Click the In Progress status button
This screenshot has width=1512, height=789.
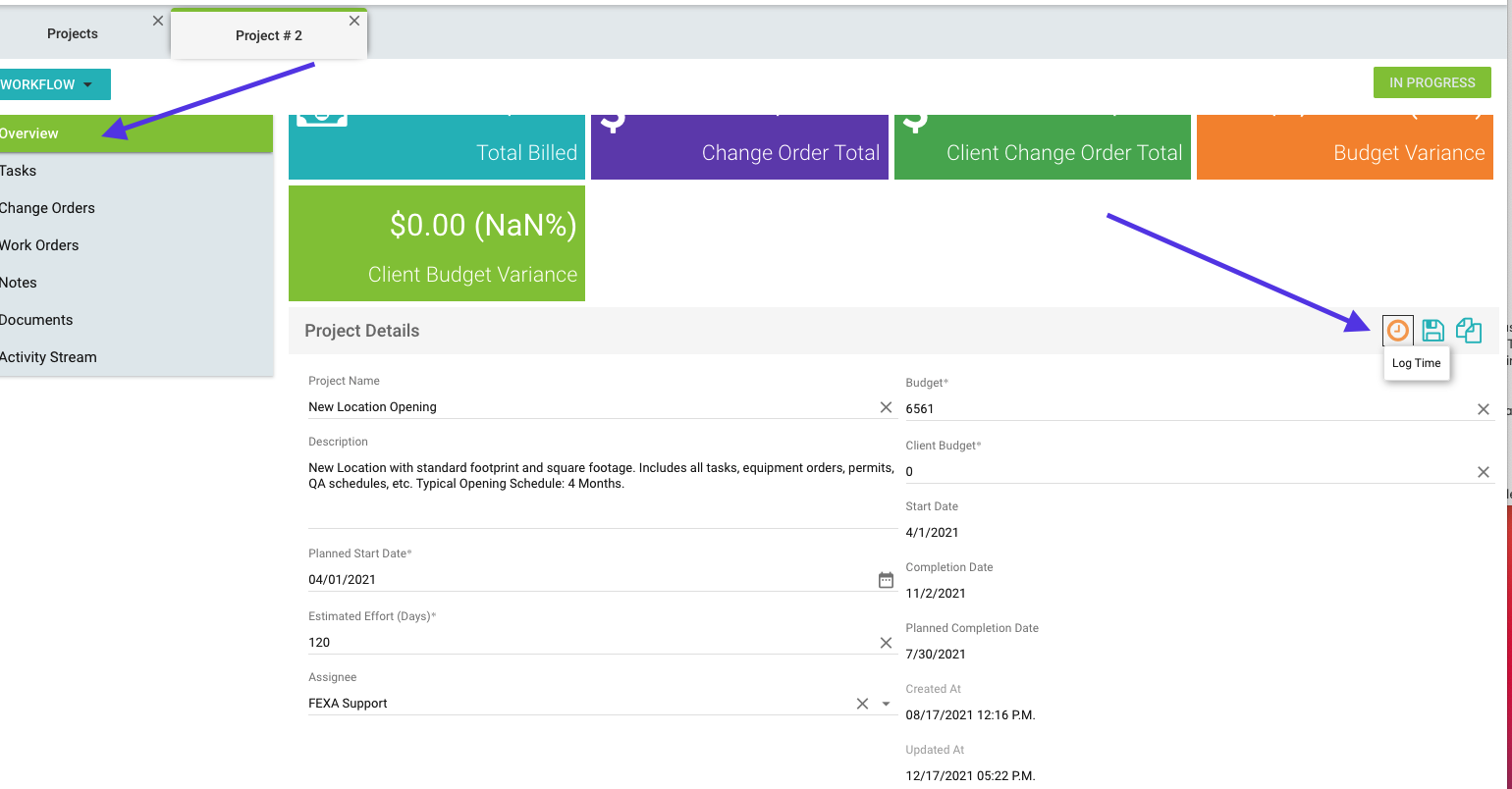click(1431, 82)
